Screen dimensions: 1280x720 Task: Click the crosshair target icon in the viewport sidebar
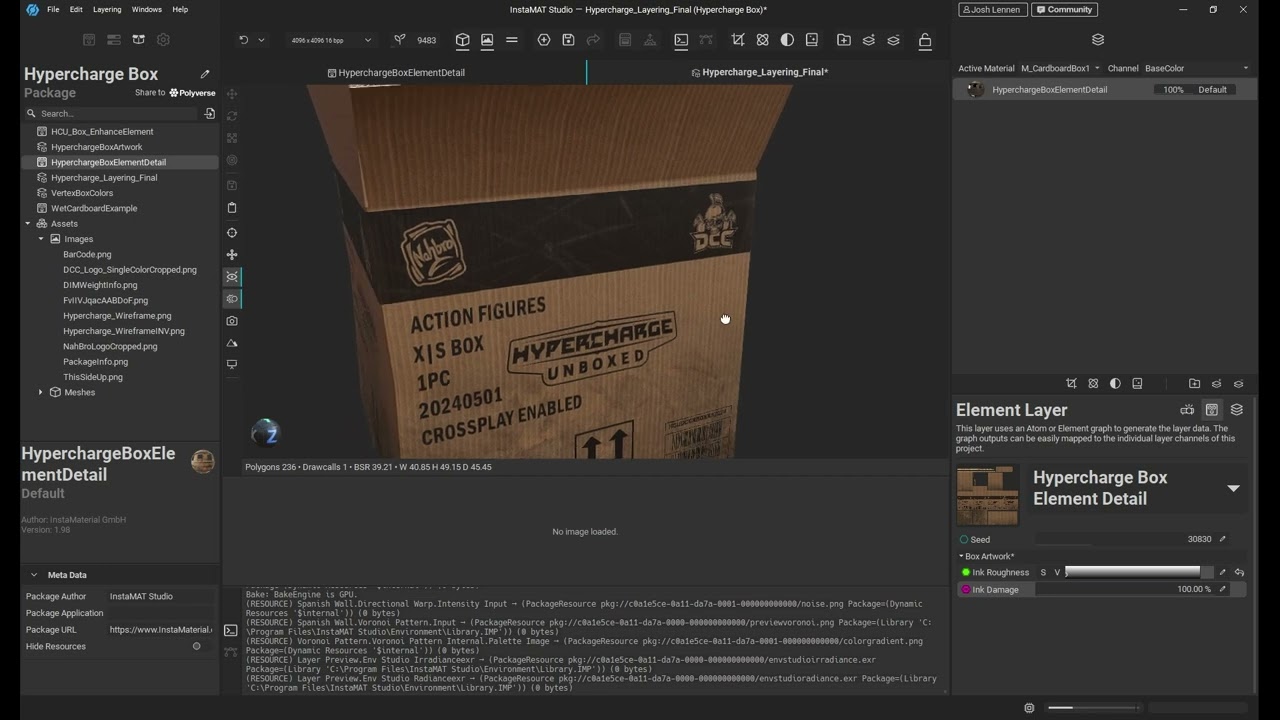pyautogui.click(x=232, y=233)
